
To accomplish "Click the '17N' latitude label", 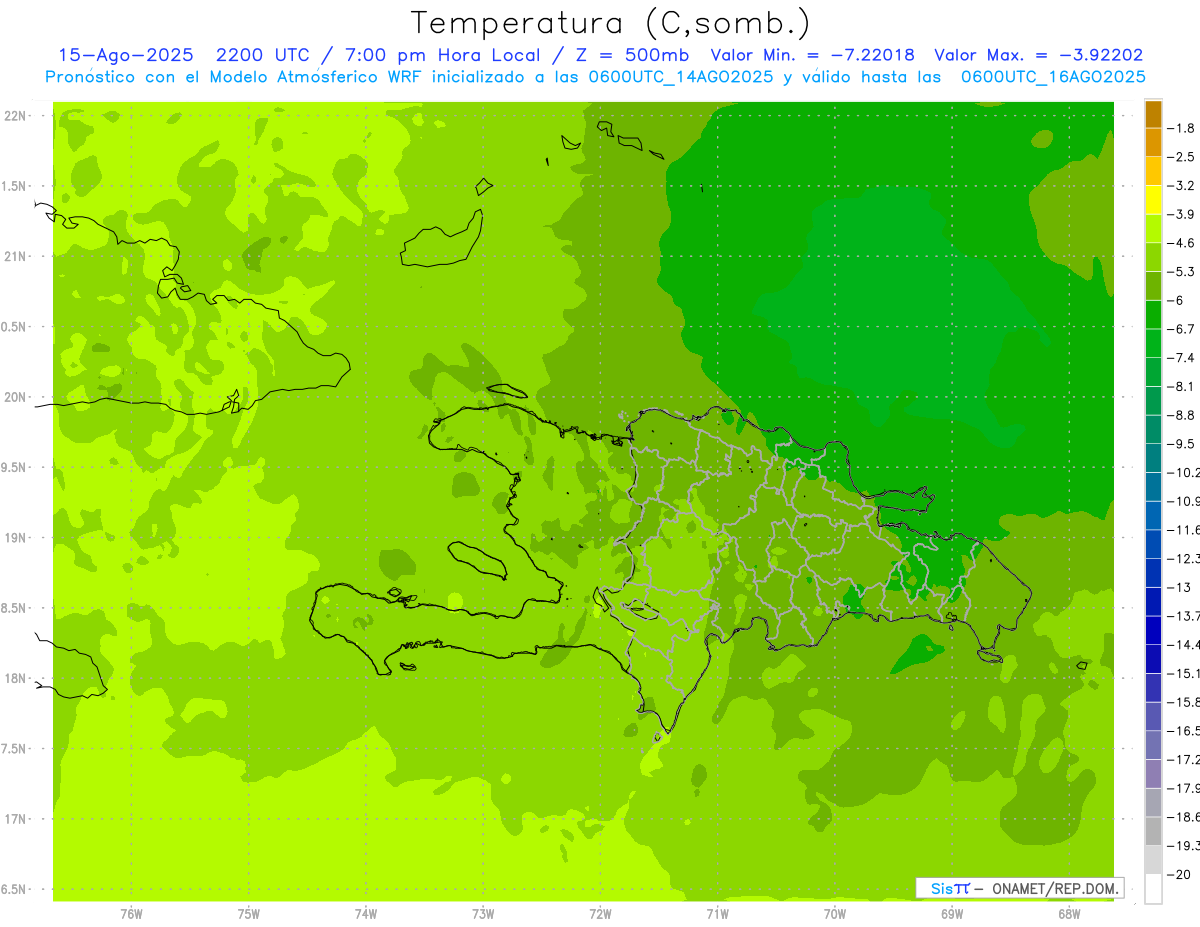I will 14,819.
